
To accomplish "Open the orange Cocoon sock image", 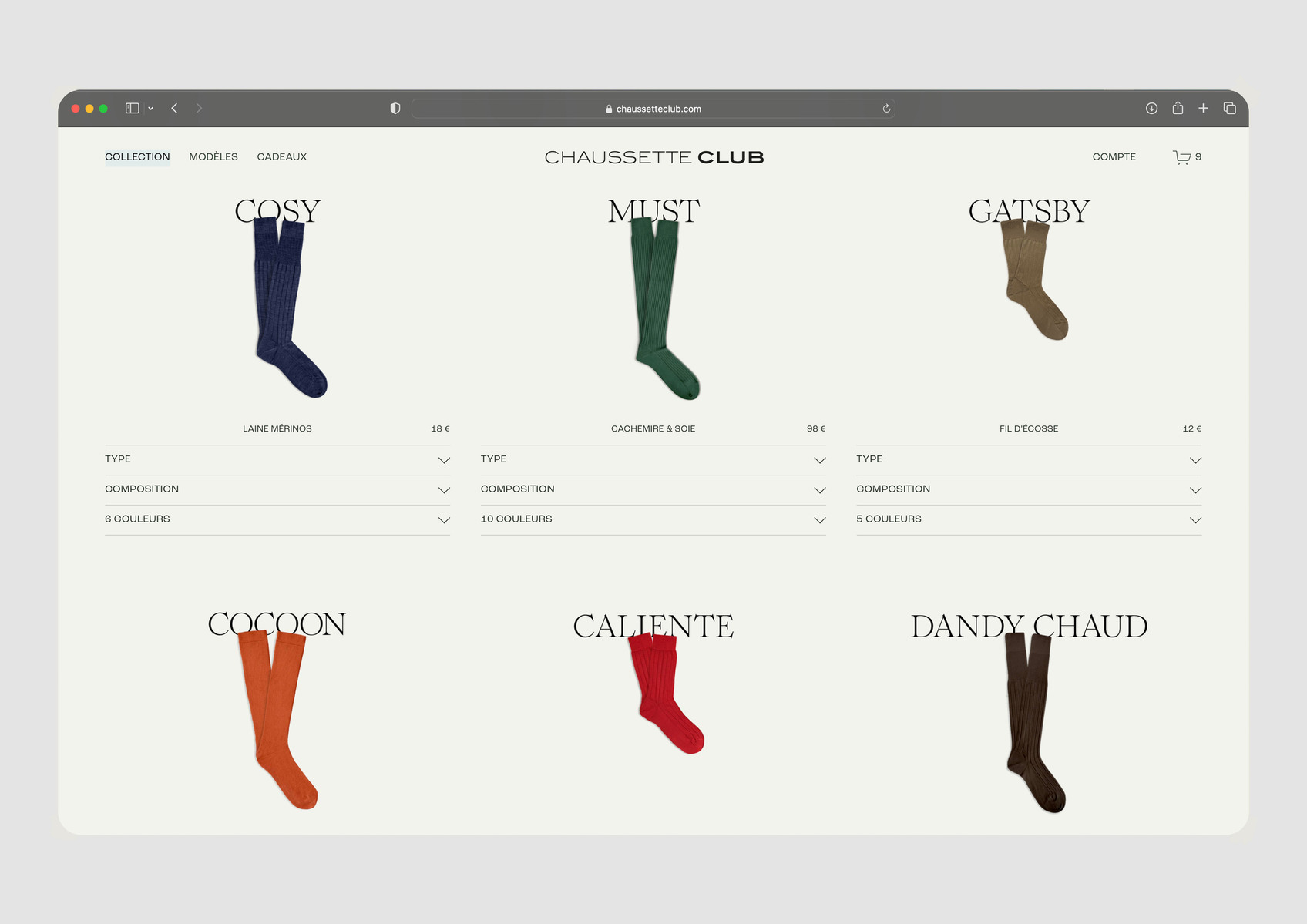I will 277,720.
